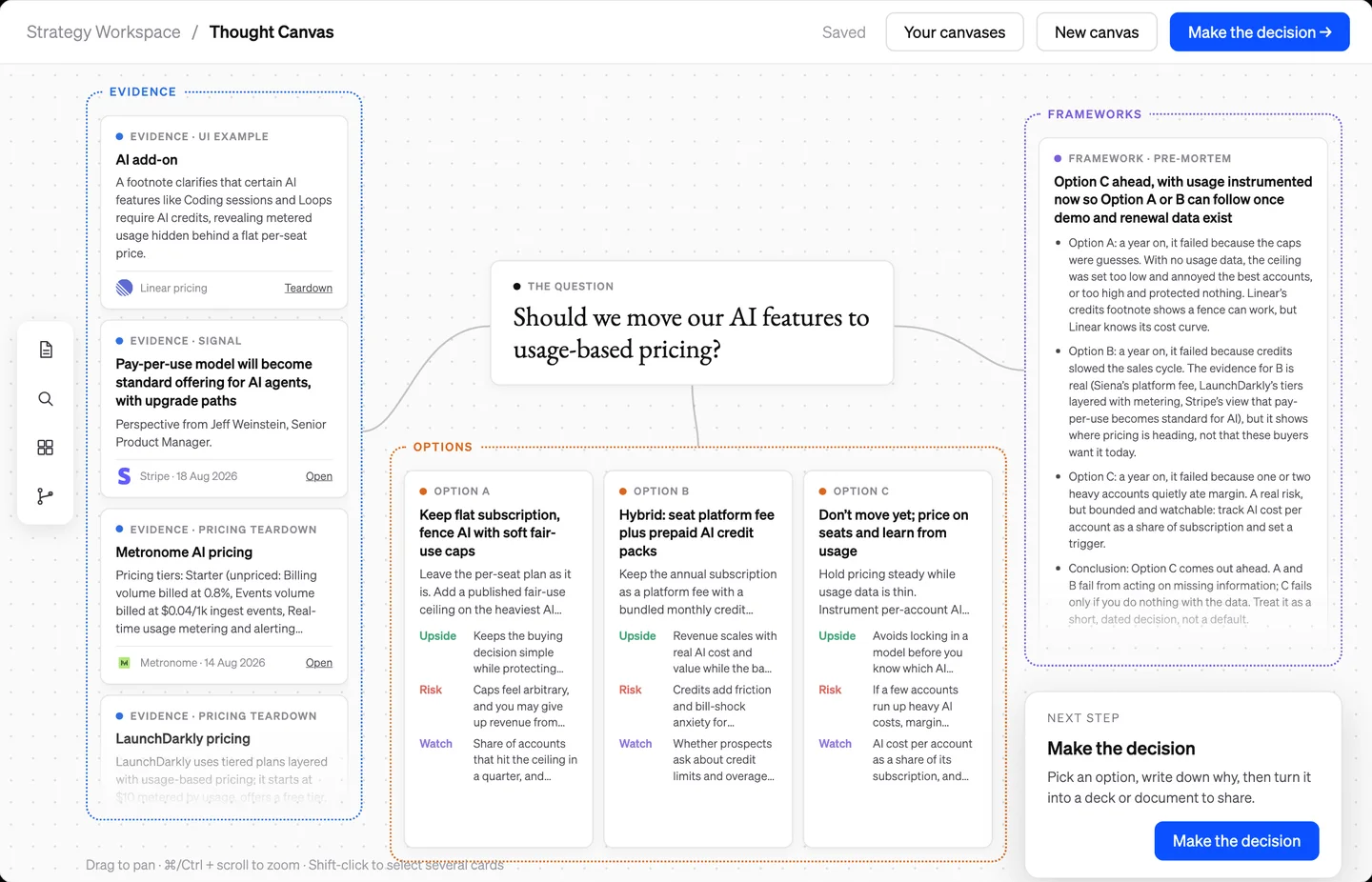
Task: Open the search tool in left toolbar
Action: [46, 399]
